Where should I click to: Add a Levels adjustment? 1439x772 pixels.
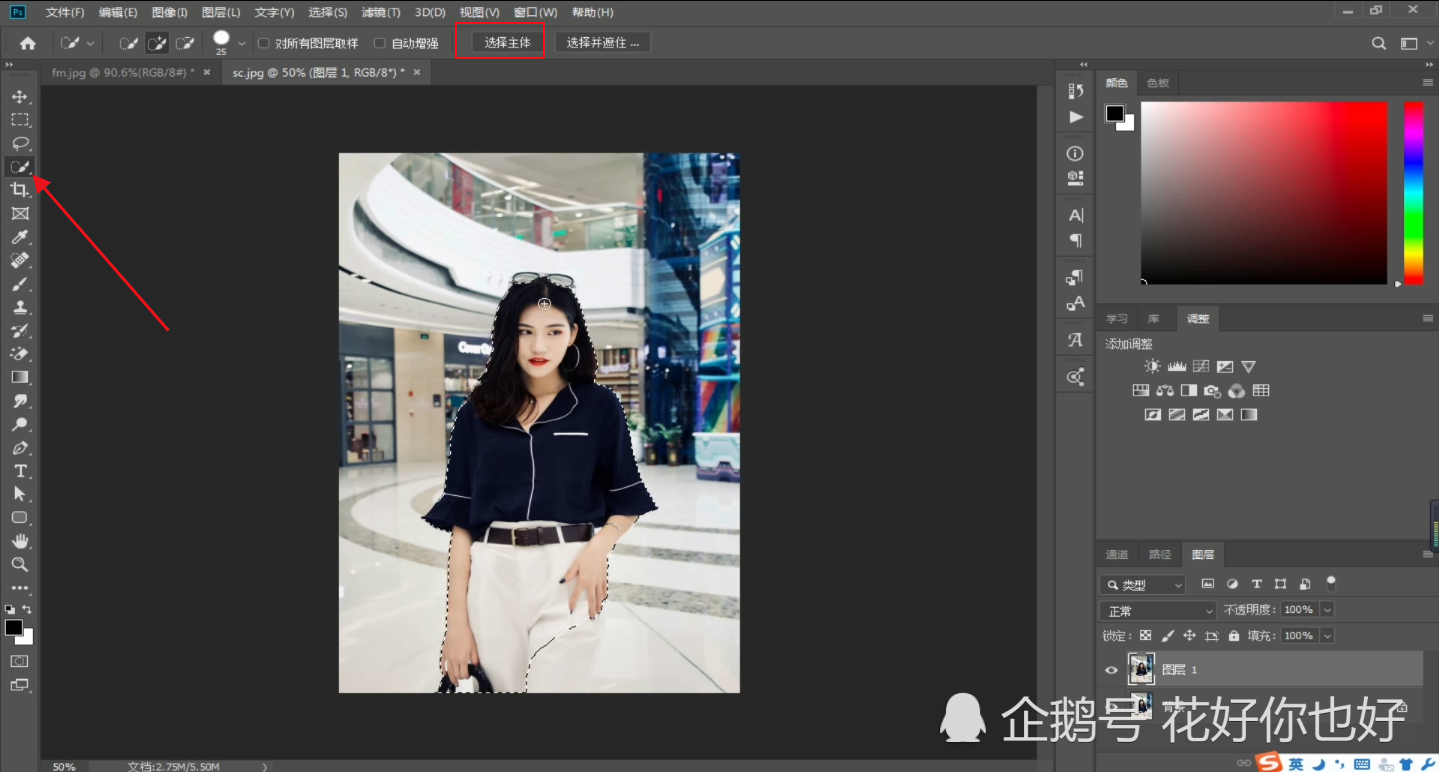point(1177,367)
